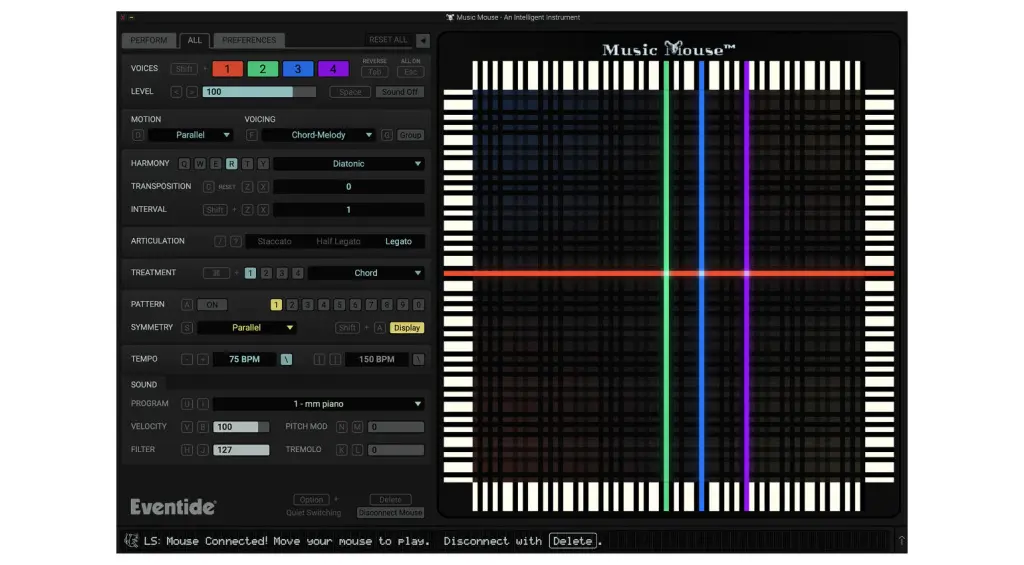
Task: Click the Tempo minus key
Action: pos(187,359)
